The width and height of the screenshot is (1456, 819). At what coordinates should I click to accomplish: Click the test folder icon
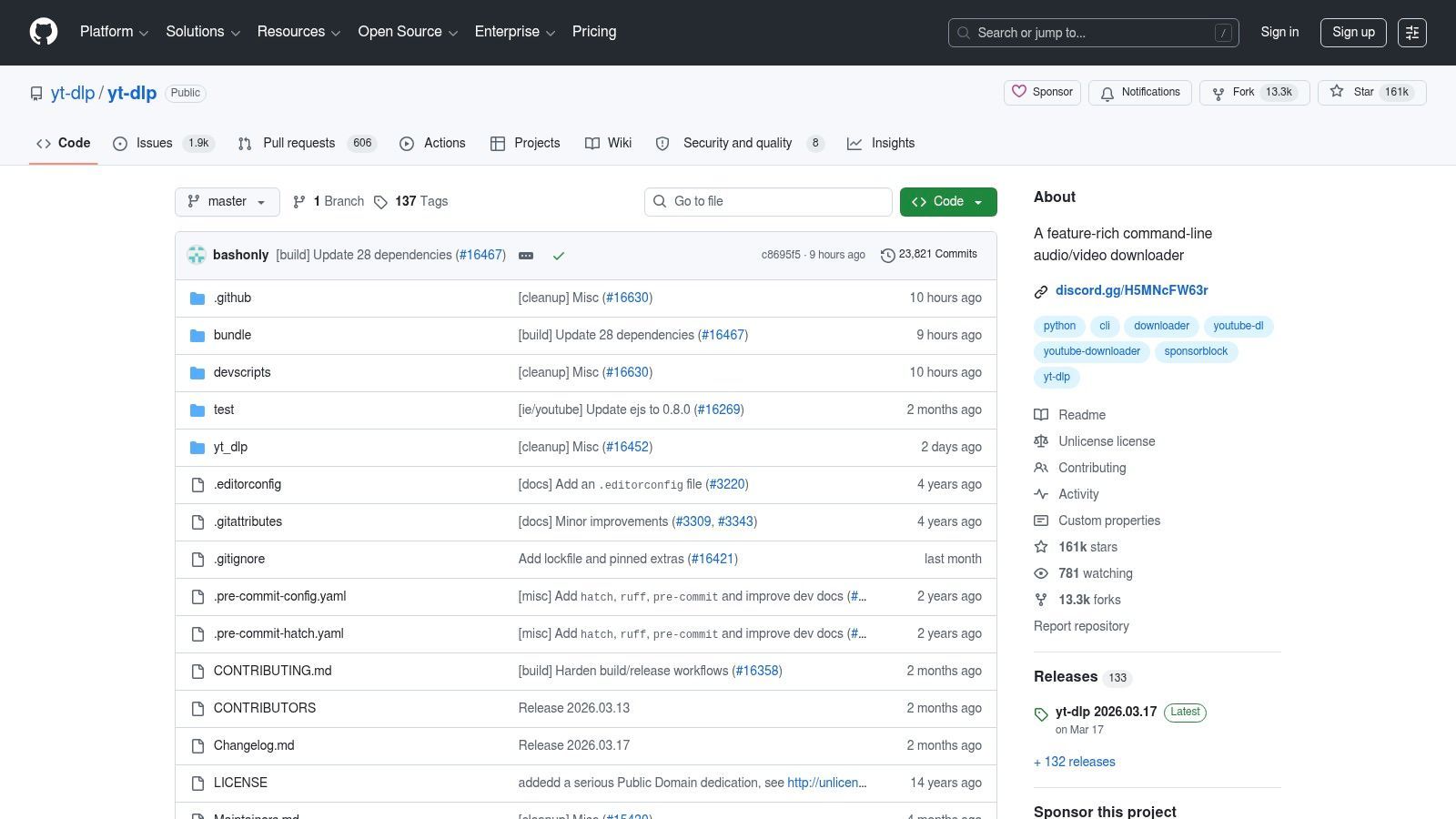click(x=197, y=410)
